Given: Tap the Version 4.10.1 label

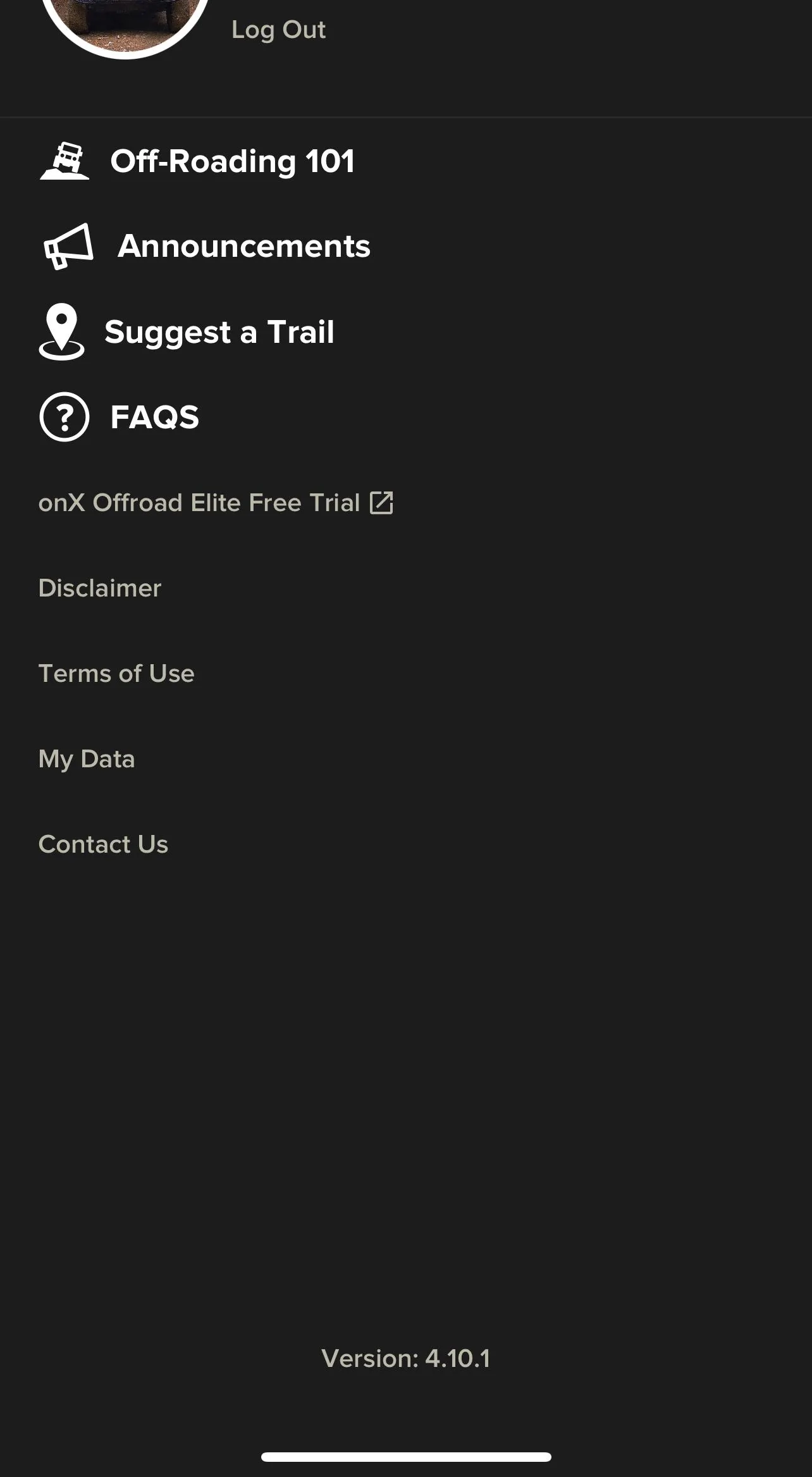Looking at the screenshot, I should tap(405, 1358).
